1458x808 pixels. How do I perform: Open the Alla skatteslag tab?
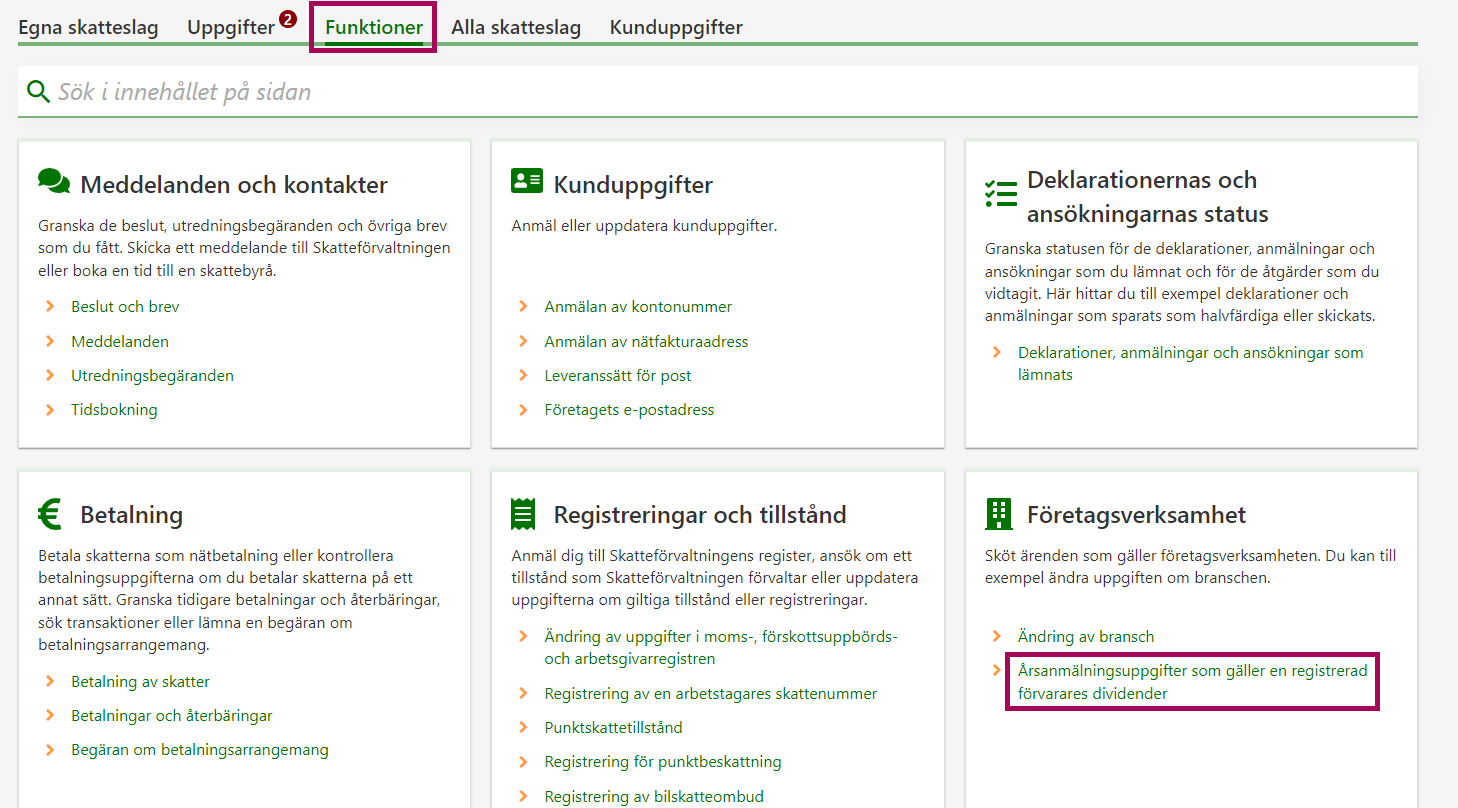click(515, 28)
